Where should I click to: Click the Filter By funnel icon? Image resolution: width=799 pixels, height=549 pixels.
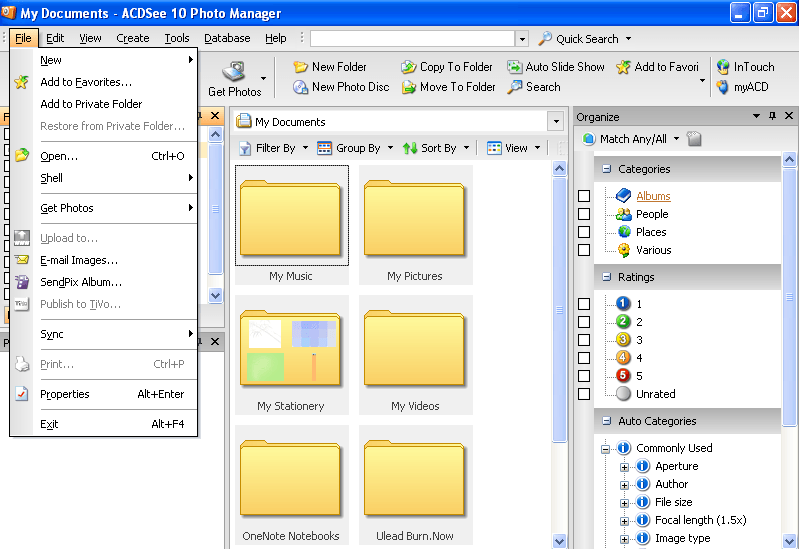click(245, 148)
